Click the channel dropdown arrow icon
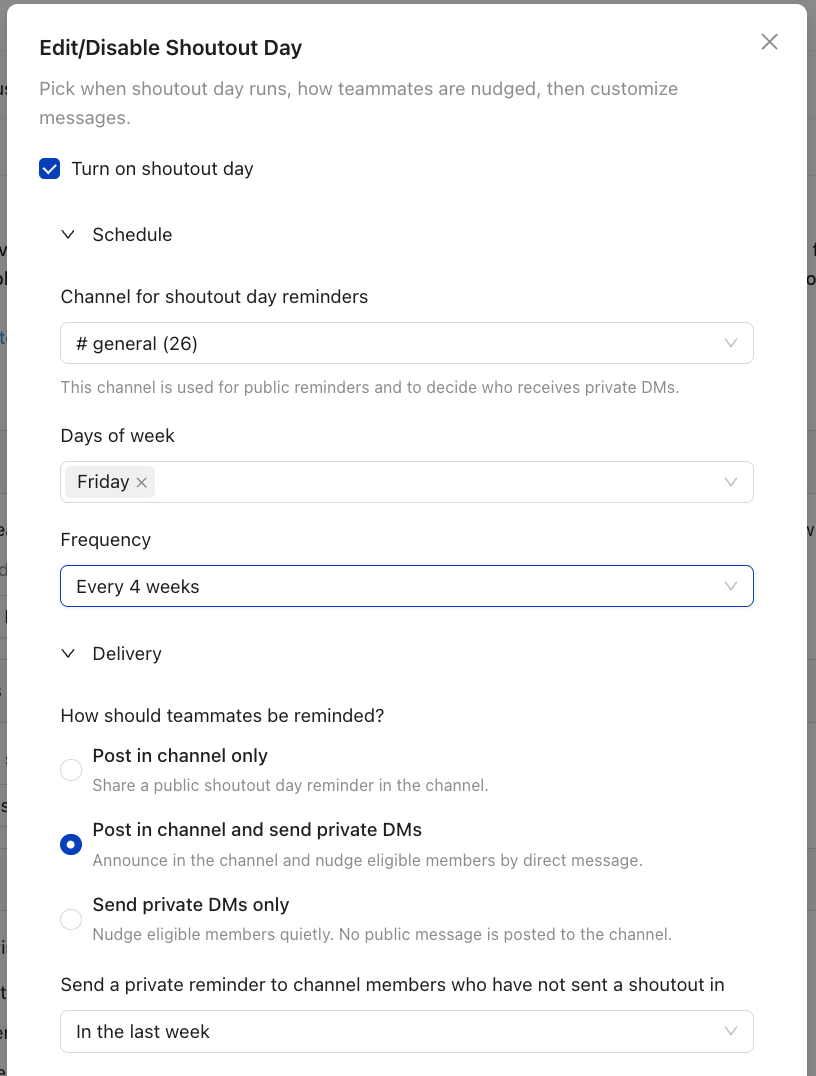 click(731, 343)
